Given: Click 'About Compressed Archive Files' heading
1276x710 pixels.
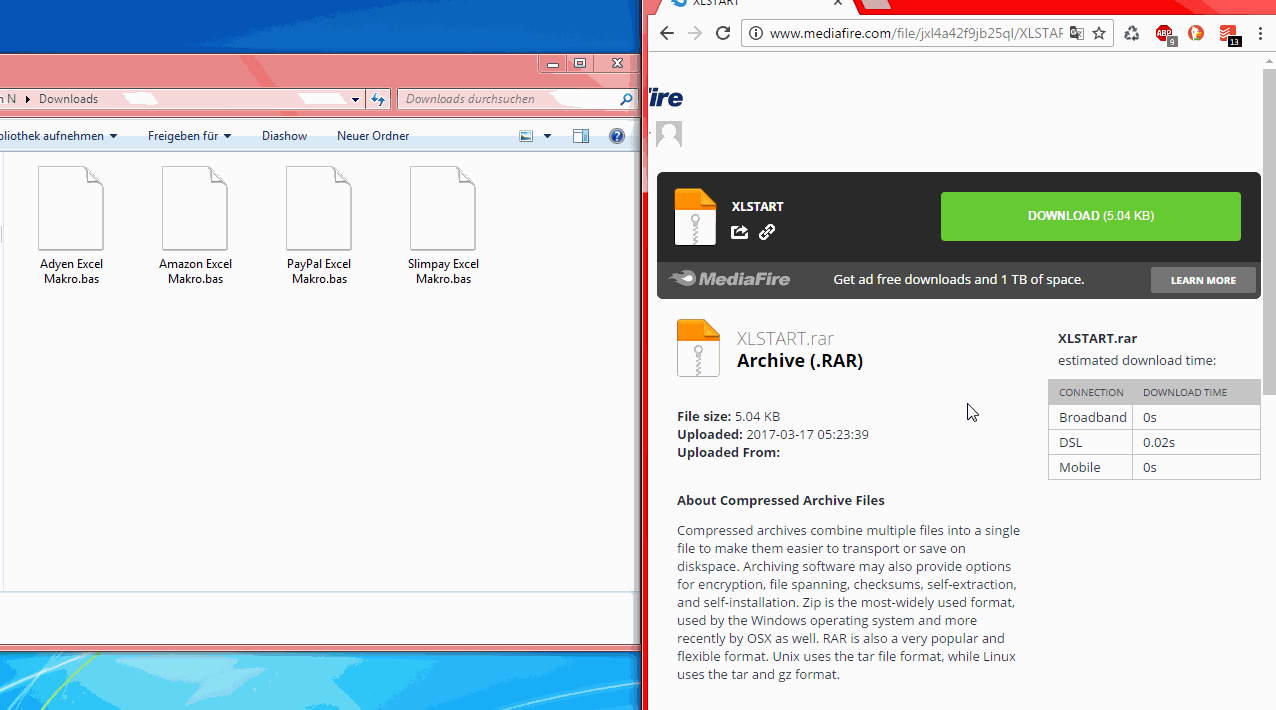Looking at the screenshot, I should pyautogui.click(x=781, y=500).
